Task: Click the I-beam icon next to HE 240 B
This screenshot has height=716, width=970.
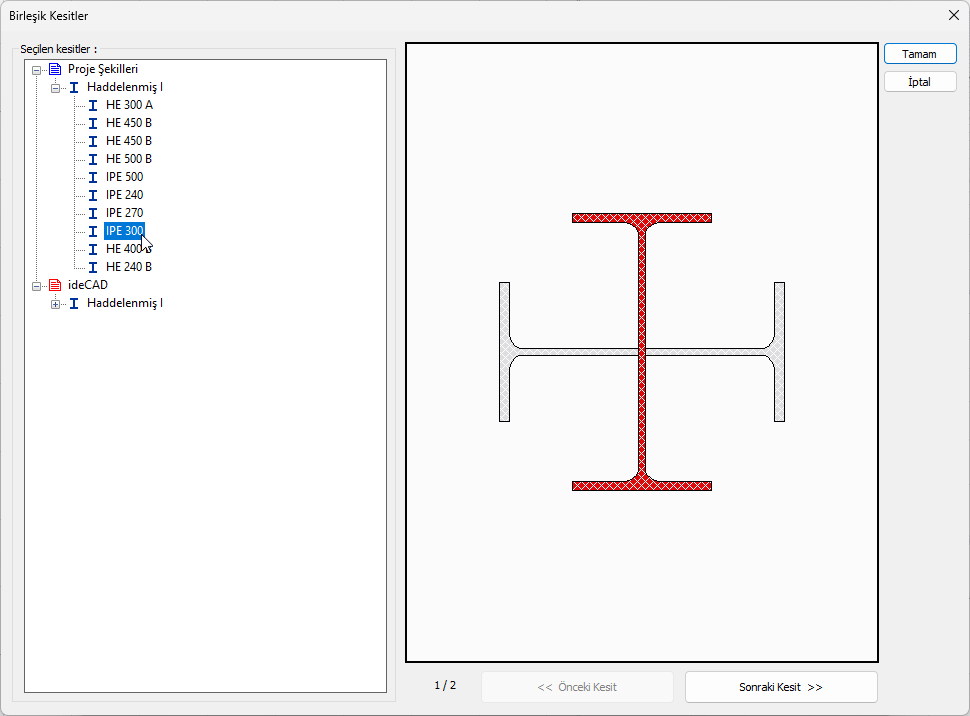Action: point(93,267)
